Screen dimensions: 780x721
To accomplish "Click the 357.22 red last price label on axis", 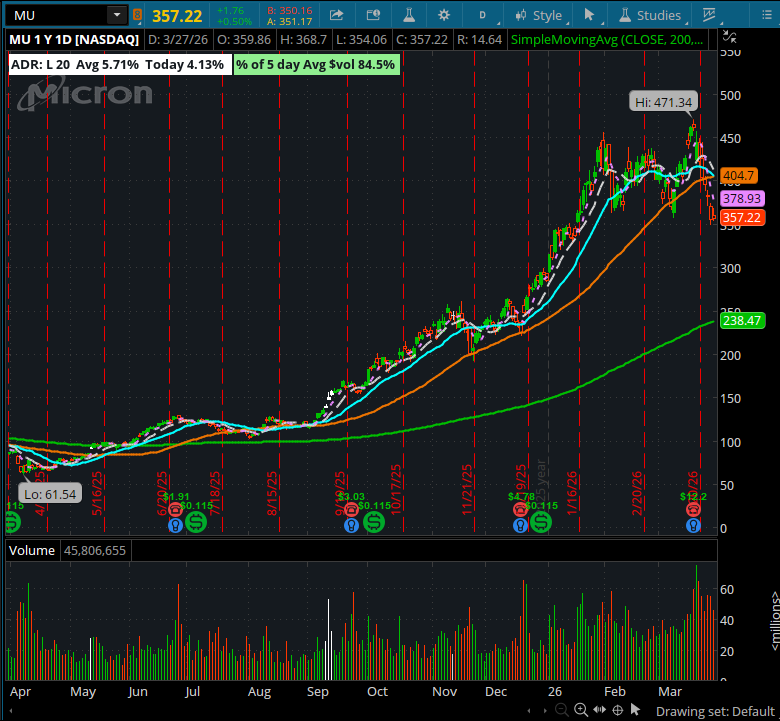I will click(742, 217).
